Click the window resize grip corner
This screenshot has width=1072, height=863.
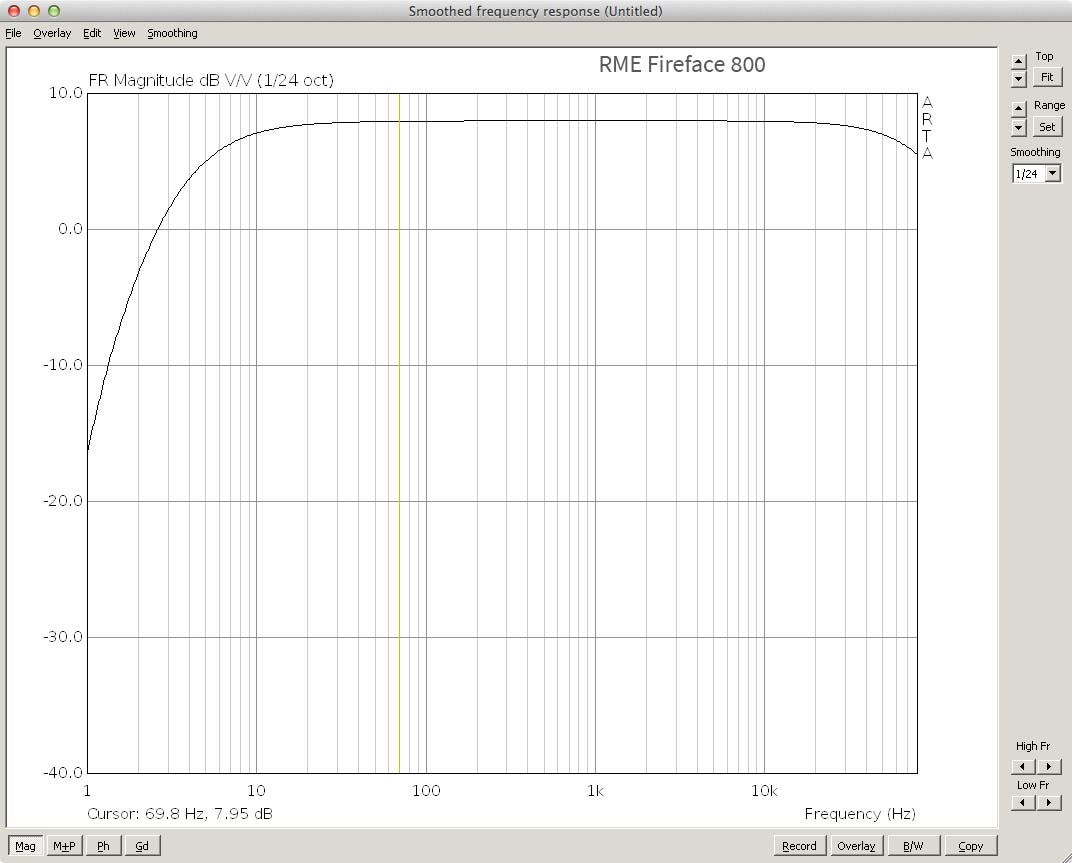click(1065, 856)
